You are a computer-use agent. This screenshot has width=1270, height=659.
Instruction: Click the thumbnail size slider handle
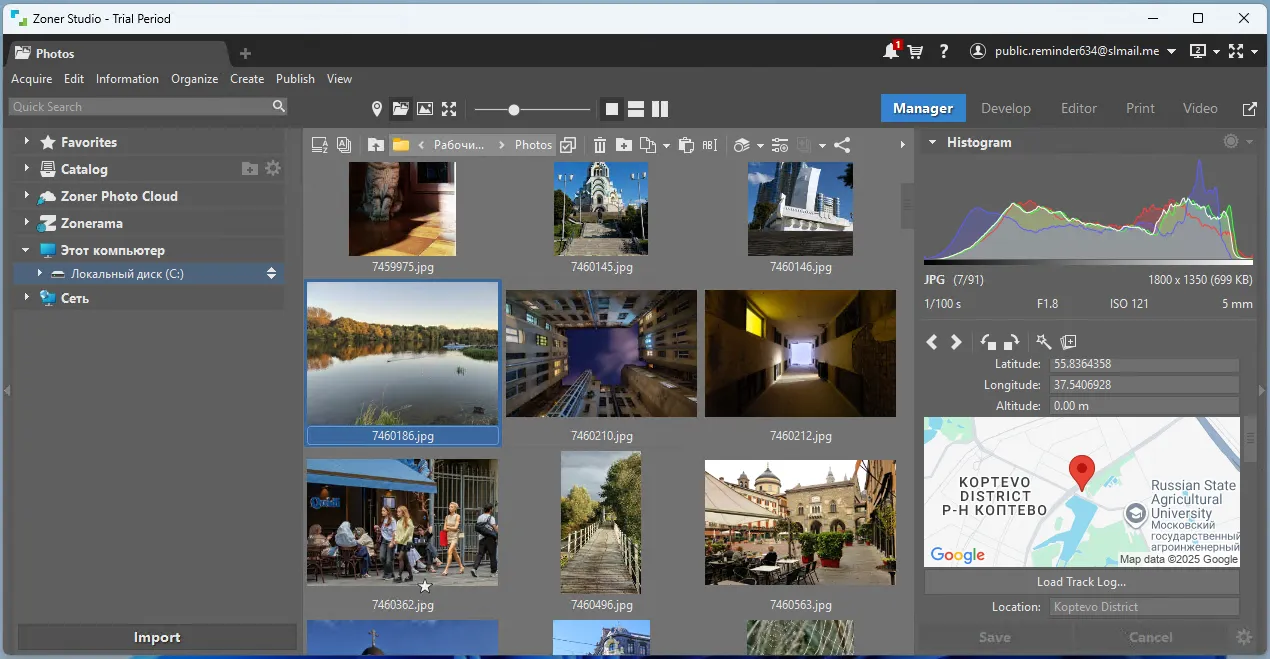coord(514,109)
